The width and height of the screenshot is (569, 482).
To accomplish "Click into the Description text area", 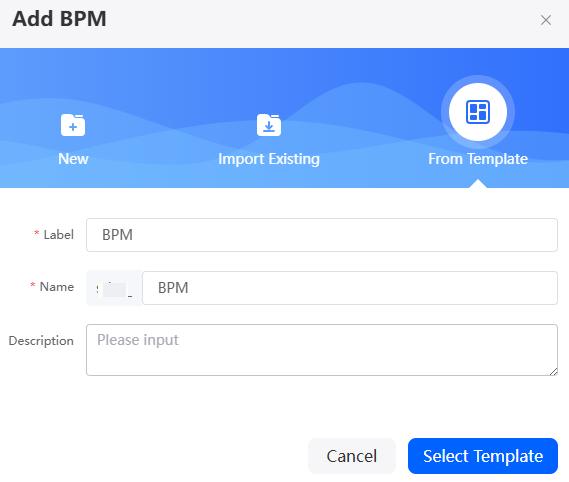I will click(x=322, y=350).
